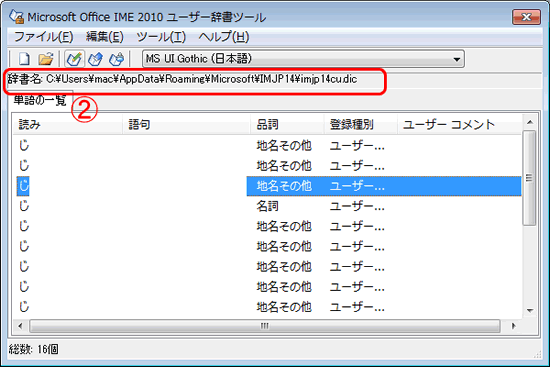This screenshot has width=550, height=367.
Task: Sort by the 語句 column header
Action: [x=187, y=124]
